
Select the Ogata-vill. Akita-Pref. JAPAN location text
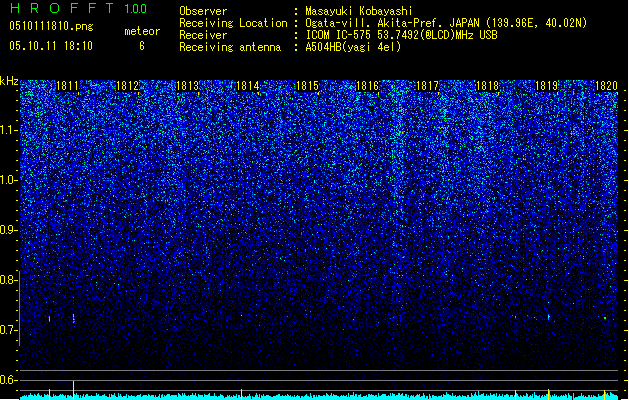point(446,23)
